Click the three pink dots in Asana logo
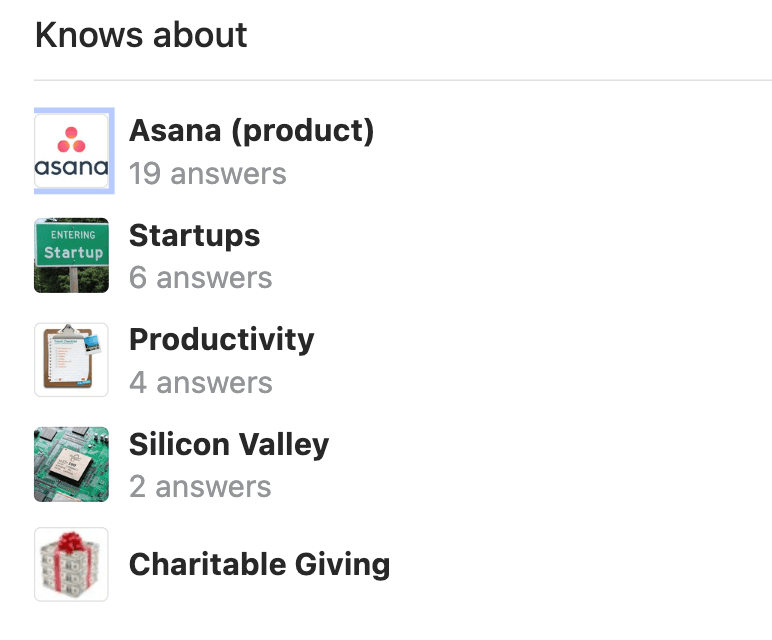772x640 pixels. 71,139
